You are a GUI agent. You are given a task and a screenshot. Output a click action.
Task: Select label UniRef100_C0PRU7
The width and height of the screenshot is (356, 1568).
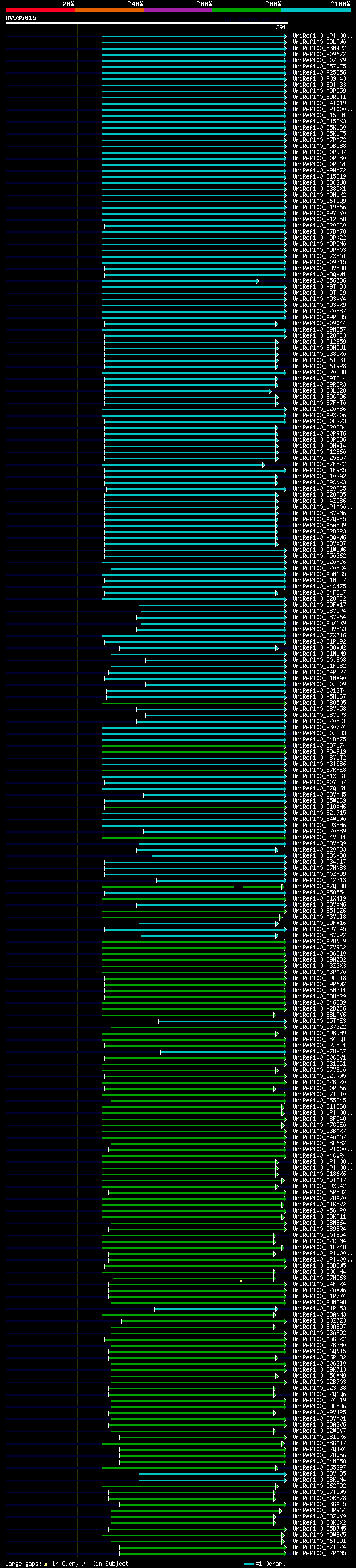[319, 152]
